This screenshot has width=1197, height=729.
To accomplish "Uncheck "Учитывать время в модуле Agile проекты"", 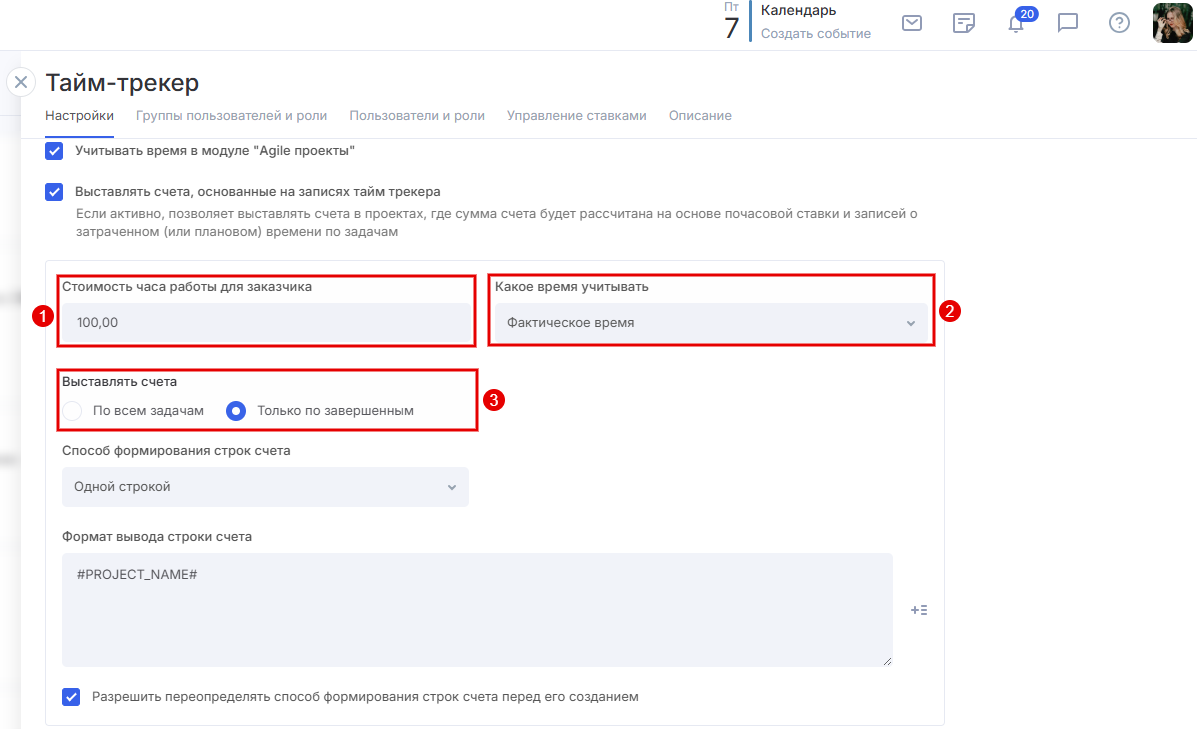I will click(55, 152).
